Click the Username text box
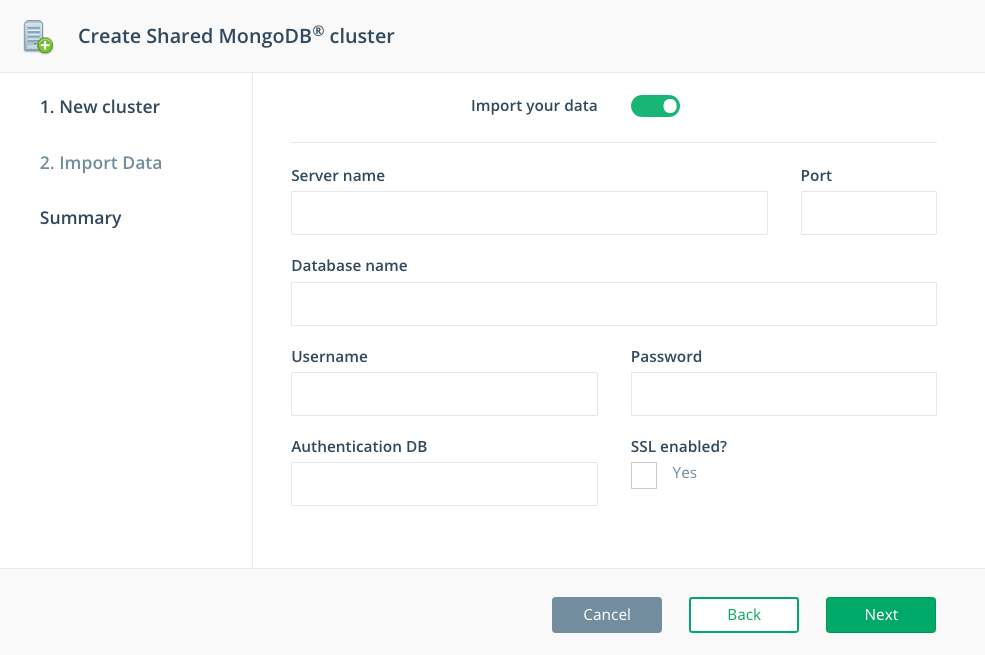The height and width of the screenshot is (655, 985). (x=444, y=394)
